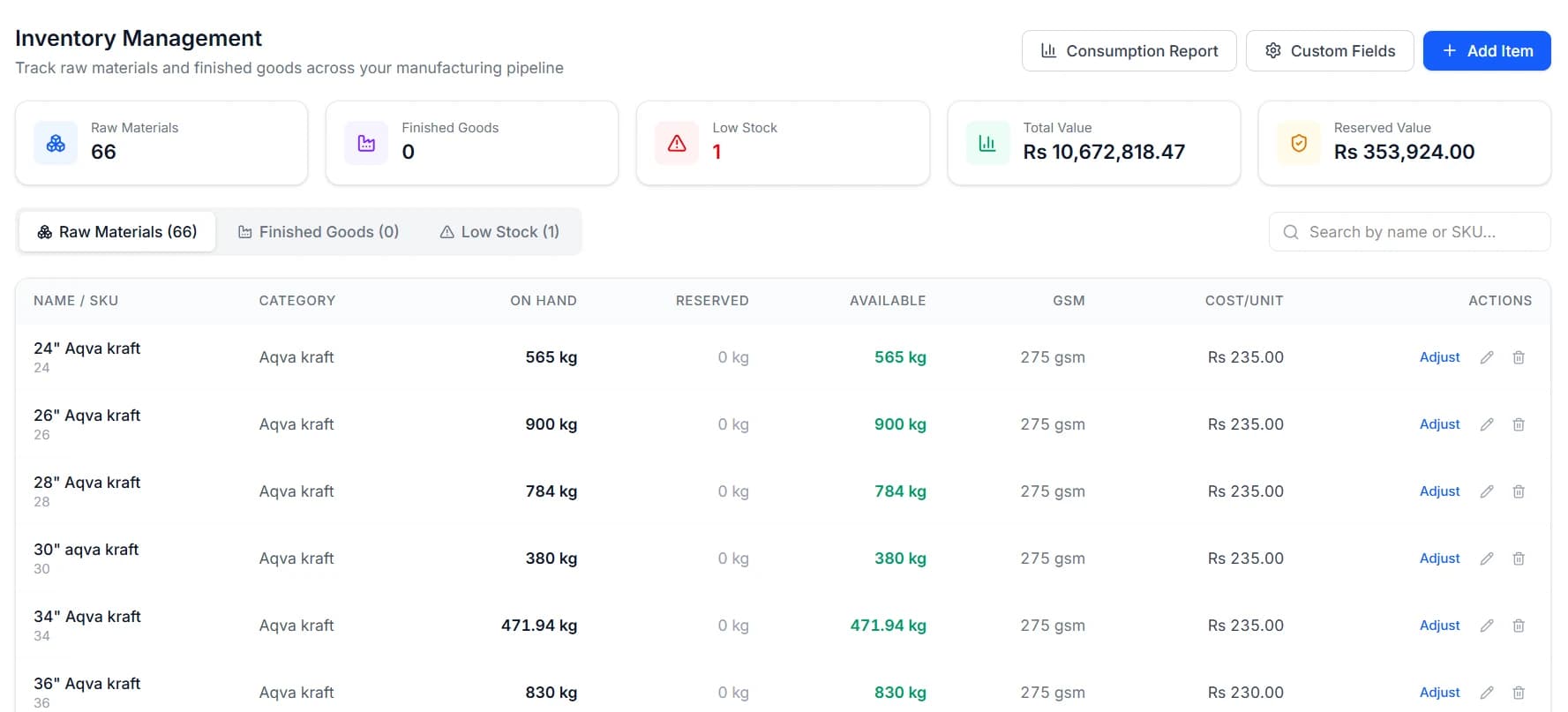Open the Low Stock (1) tab
Image resolution: width=1568 pixels, height=712 pixels.
499,232
